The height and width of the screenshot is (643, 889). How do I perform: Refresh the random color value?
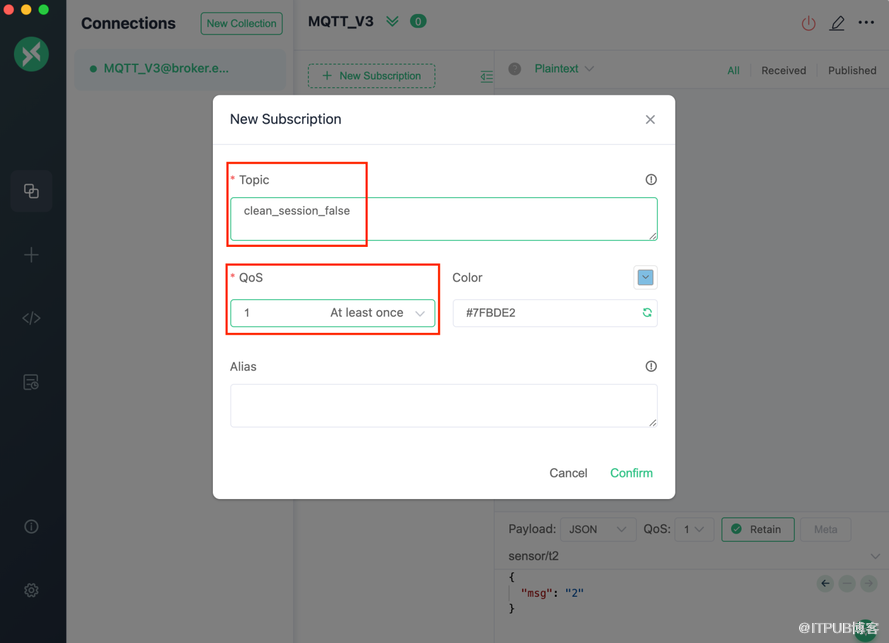[647, 313]
